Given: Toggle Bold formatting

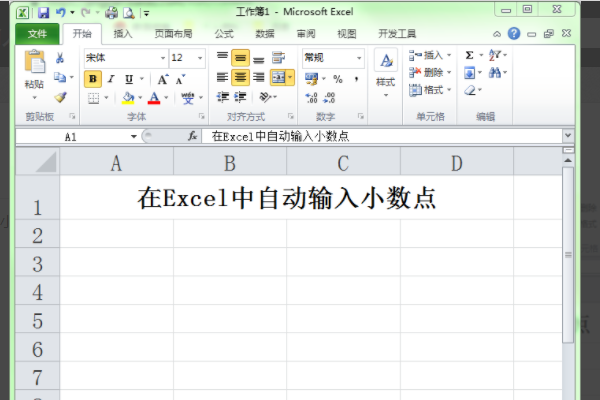Looking at the screenshot, I should click(93, 79).
